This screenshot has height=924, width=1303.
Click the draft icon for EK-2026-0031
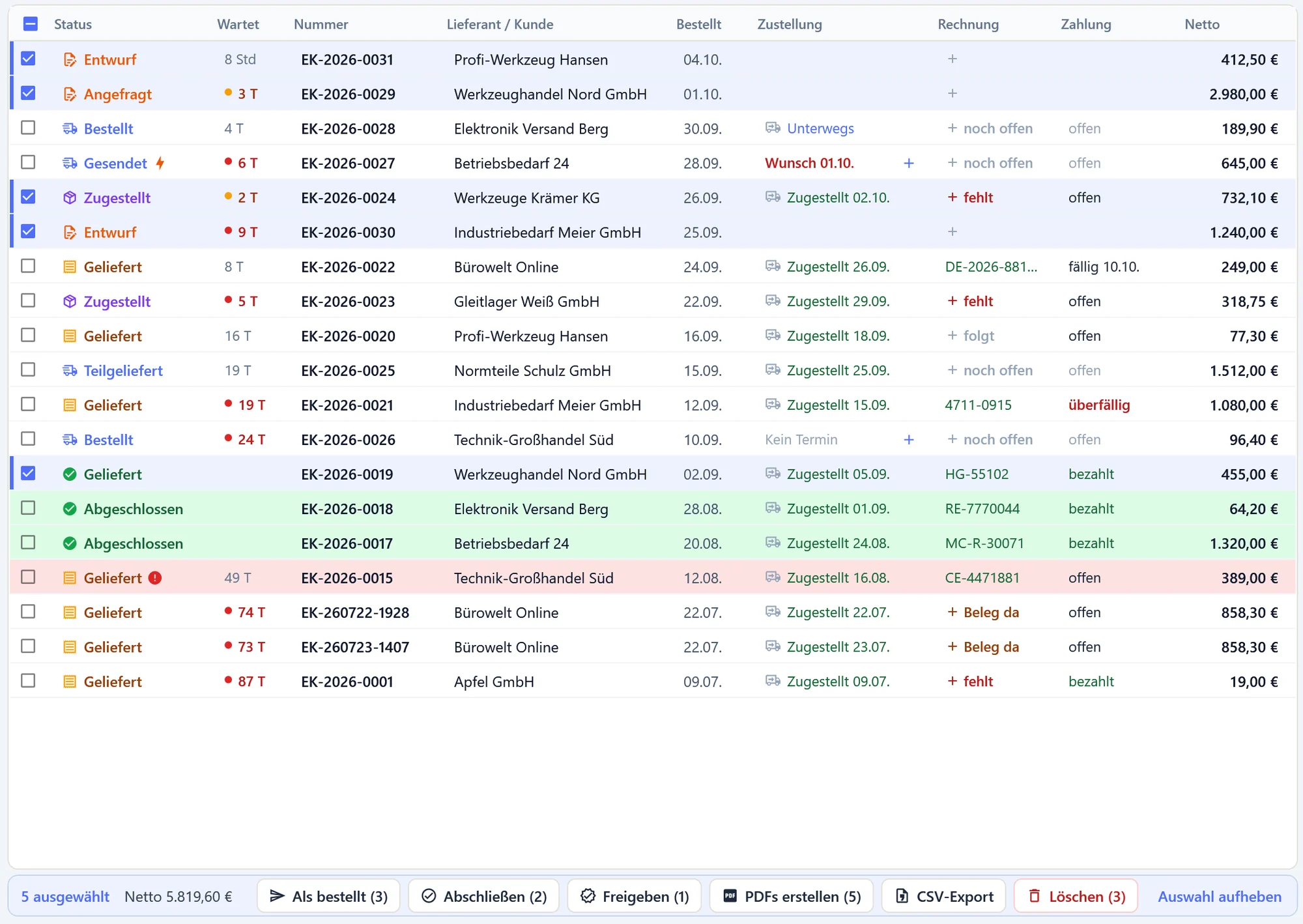(x=70, y=60)
